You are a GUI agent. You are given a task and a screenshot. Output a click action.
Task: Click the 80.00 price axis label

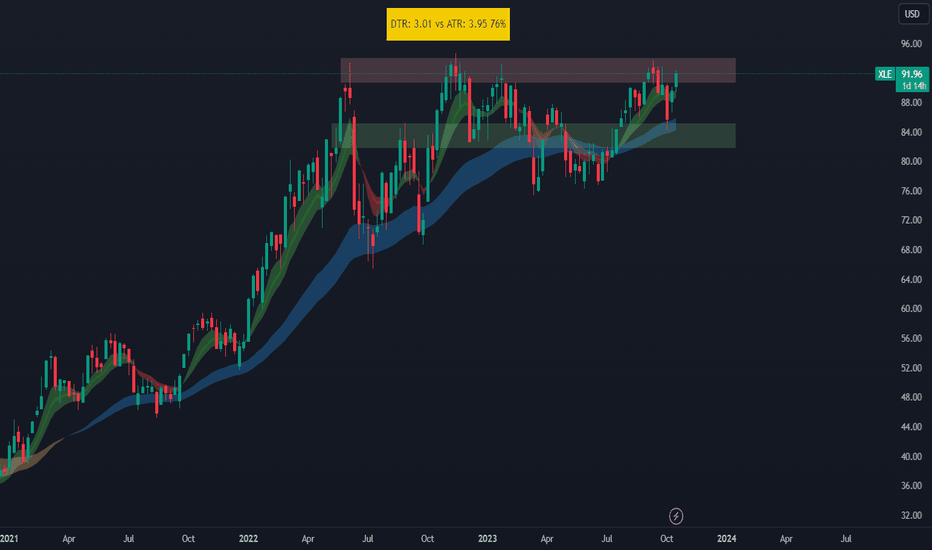[x=911, y=162]
